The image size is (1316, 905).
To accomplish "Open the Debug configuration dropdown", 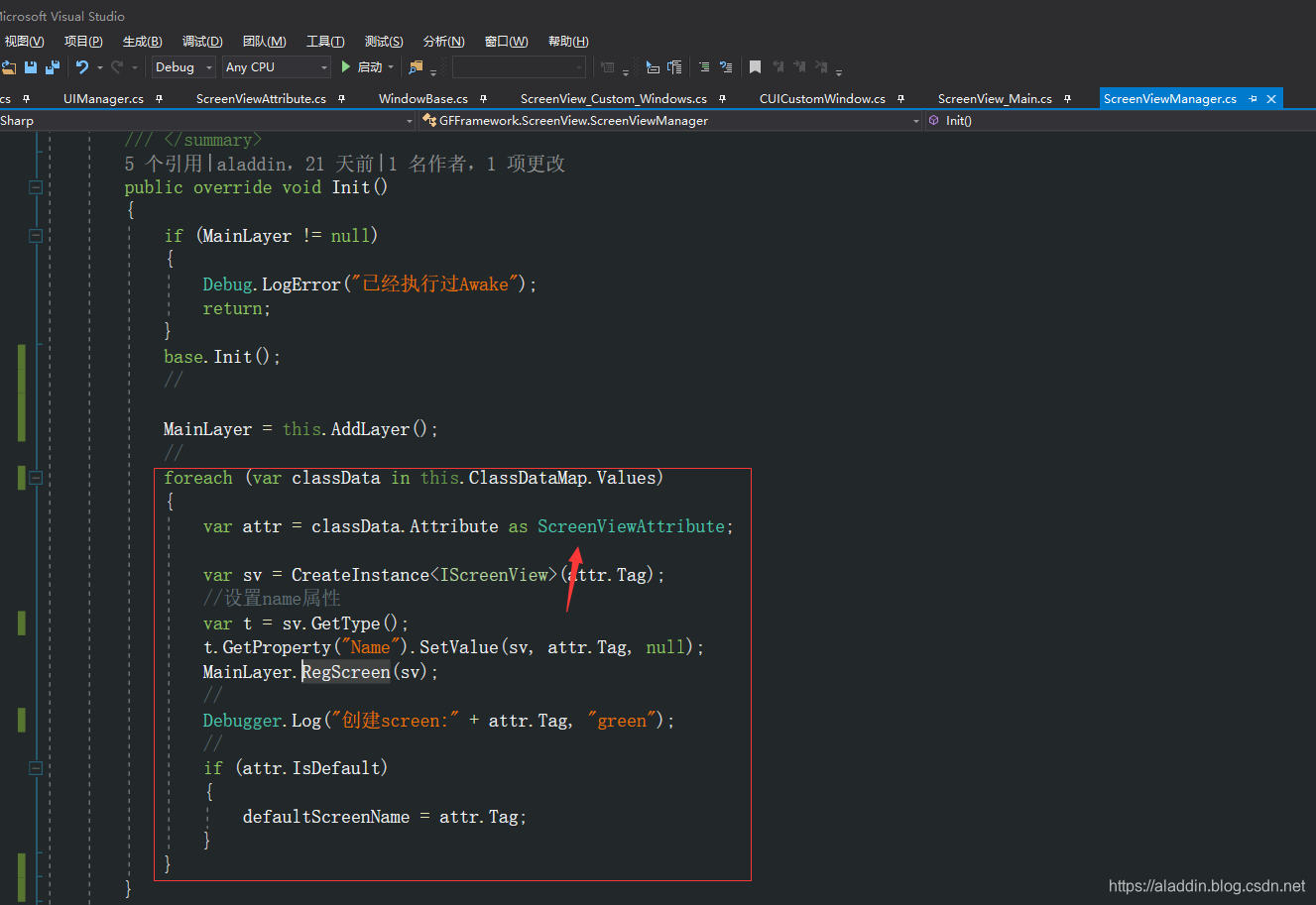I will click(183, 67).
